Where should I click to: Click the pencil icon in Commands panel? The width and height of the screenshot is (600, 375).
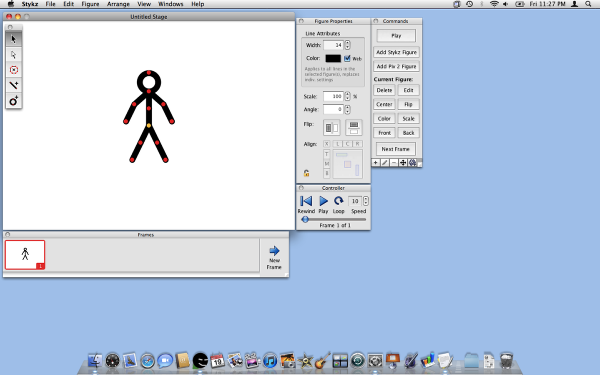coord(385,163)
